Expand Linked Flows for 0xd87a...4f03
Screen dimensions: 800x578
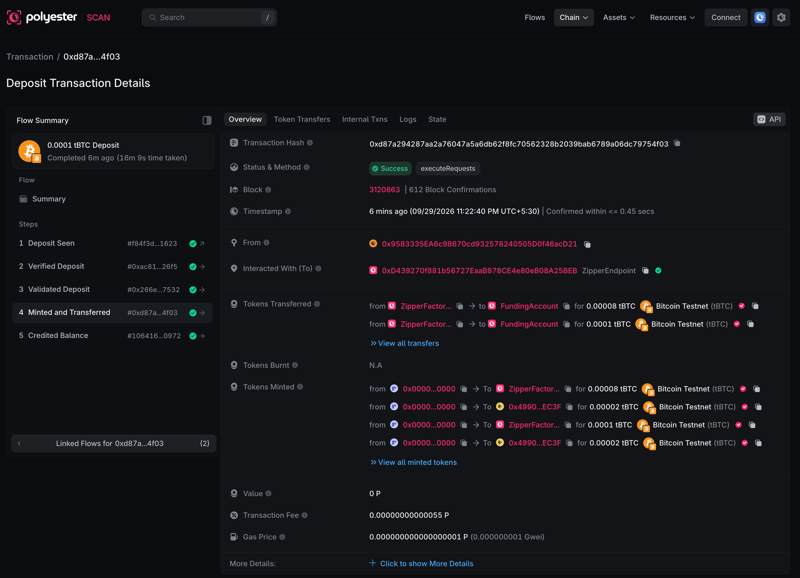click(x=113, y=443)
